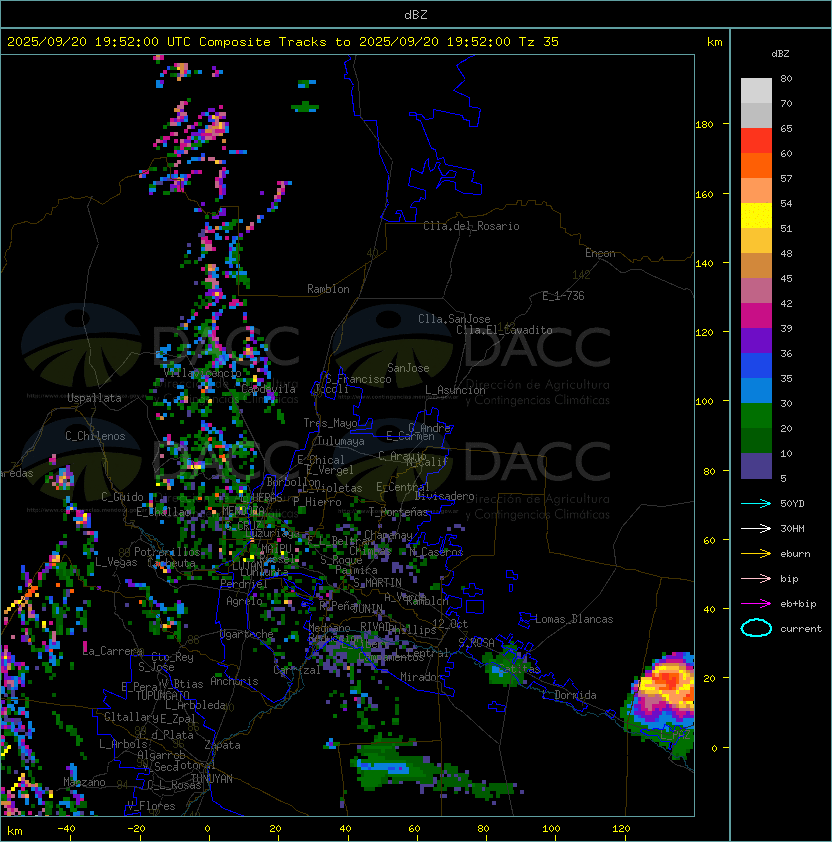Click the 'L_Dormida' map label

coord(569,695)
